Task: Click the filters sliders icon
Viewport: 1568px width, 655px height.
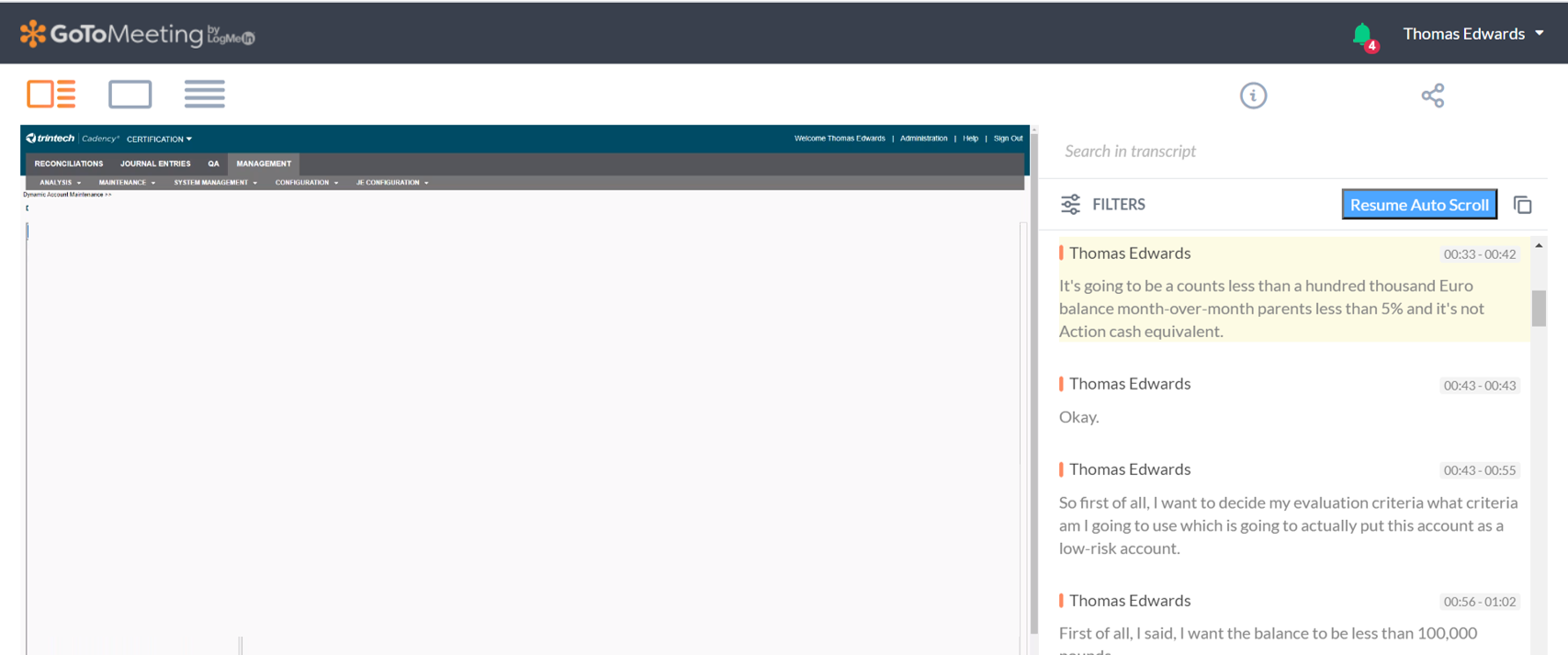Action: [x=1070, y=204]
